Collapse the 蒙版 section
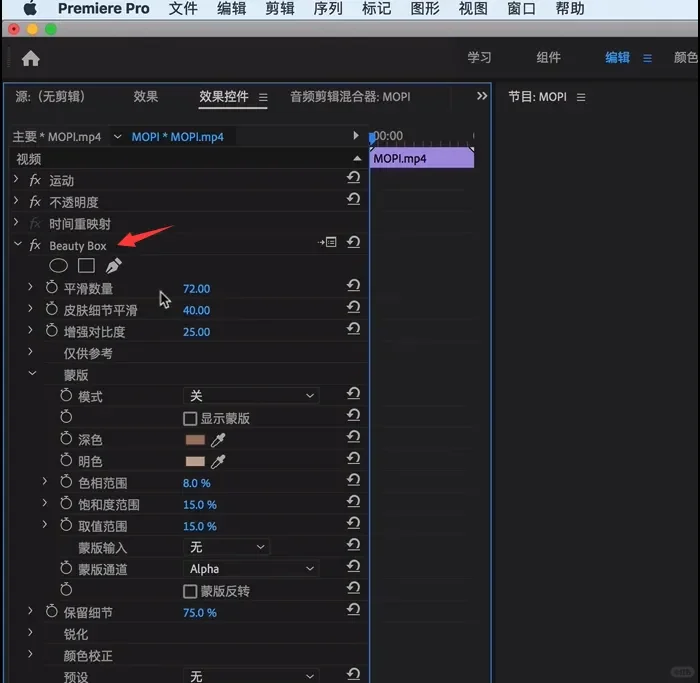The width and height of the screenshot is (700, 683). pos(33,373)
